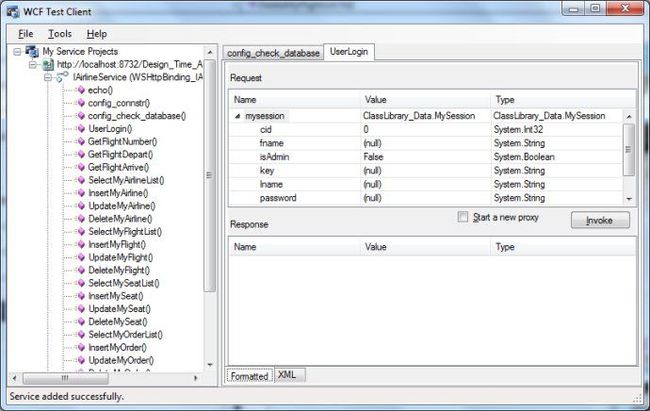The height and width of the screenshot is (411, 650).
Task: Click the Request grid Type column header
Action: point(563,100)
